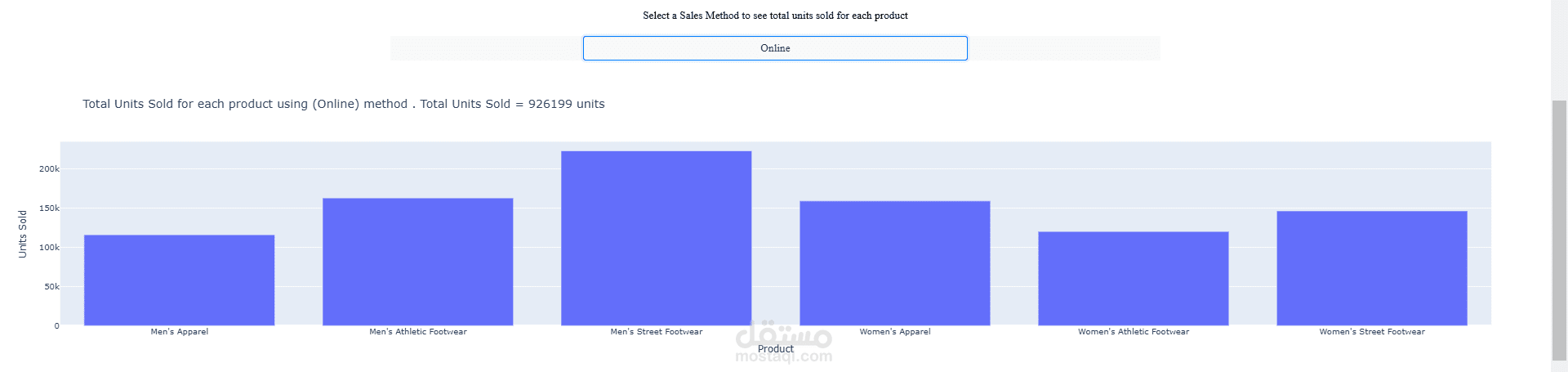1568x372 pixels.
Task: Click the Men's Athletic Footwear axis label
Action: (417, 332)
